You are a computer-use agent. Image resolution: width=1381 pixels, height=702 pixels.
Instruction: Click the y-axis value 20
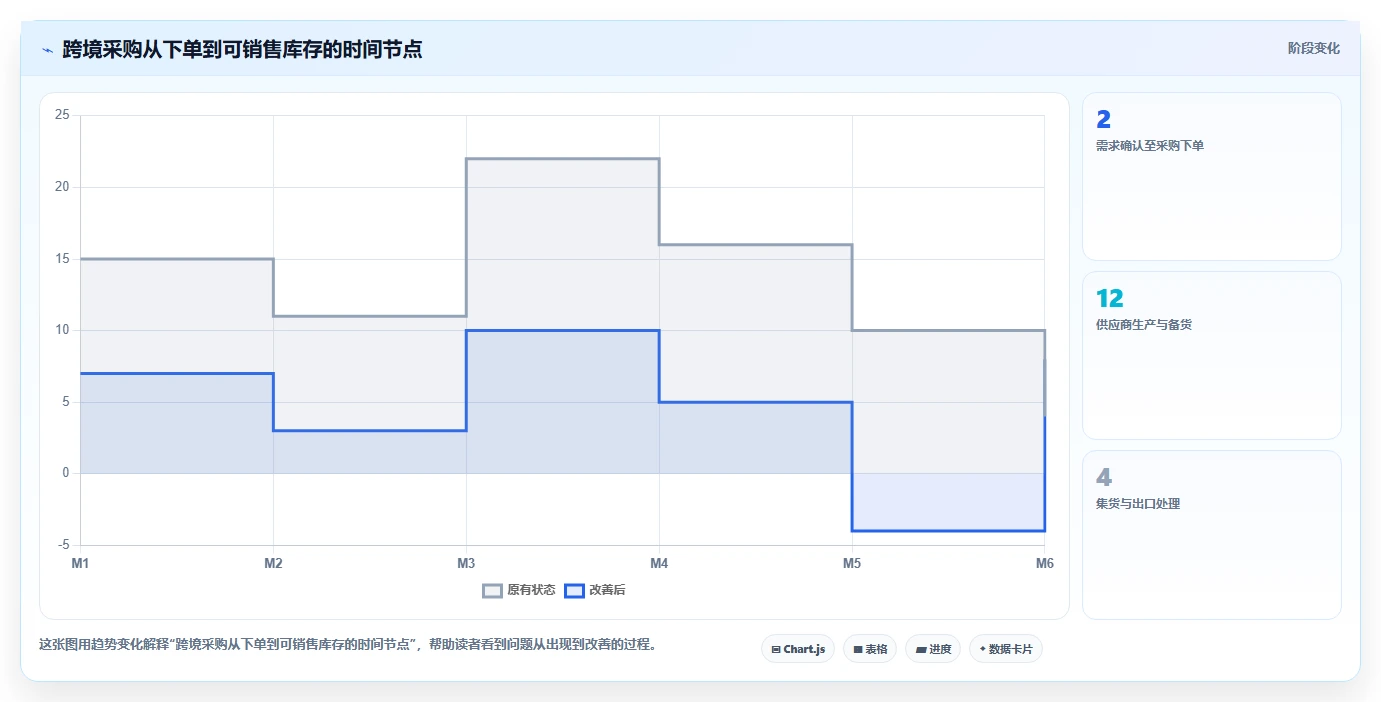62,187
